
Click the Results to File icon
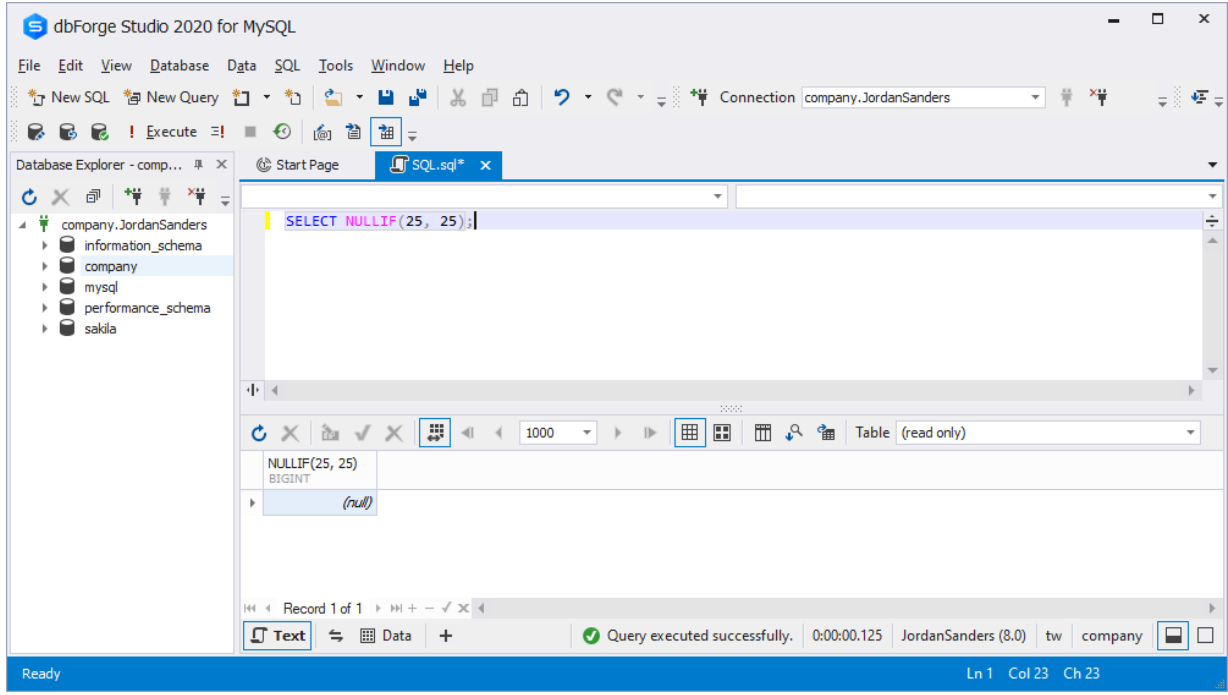click(x=354, y=131)
